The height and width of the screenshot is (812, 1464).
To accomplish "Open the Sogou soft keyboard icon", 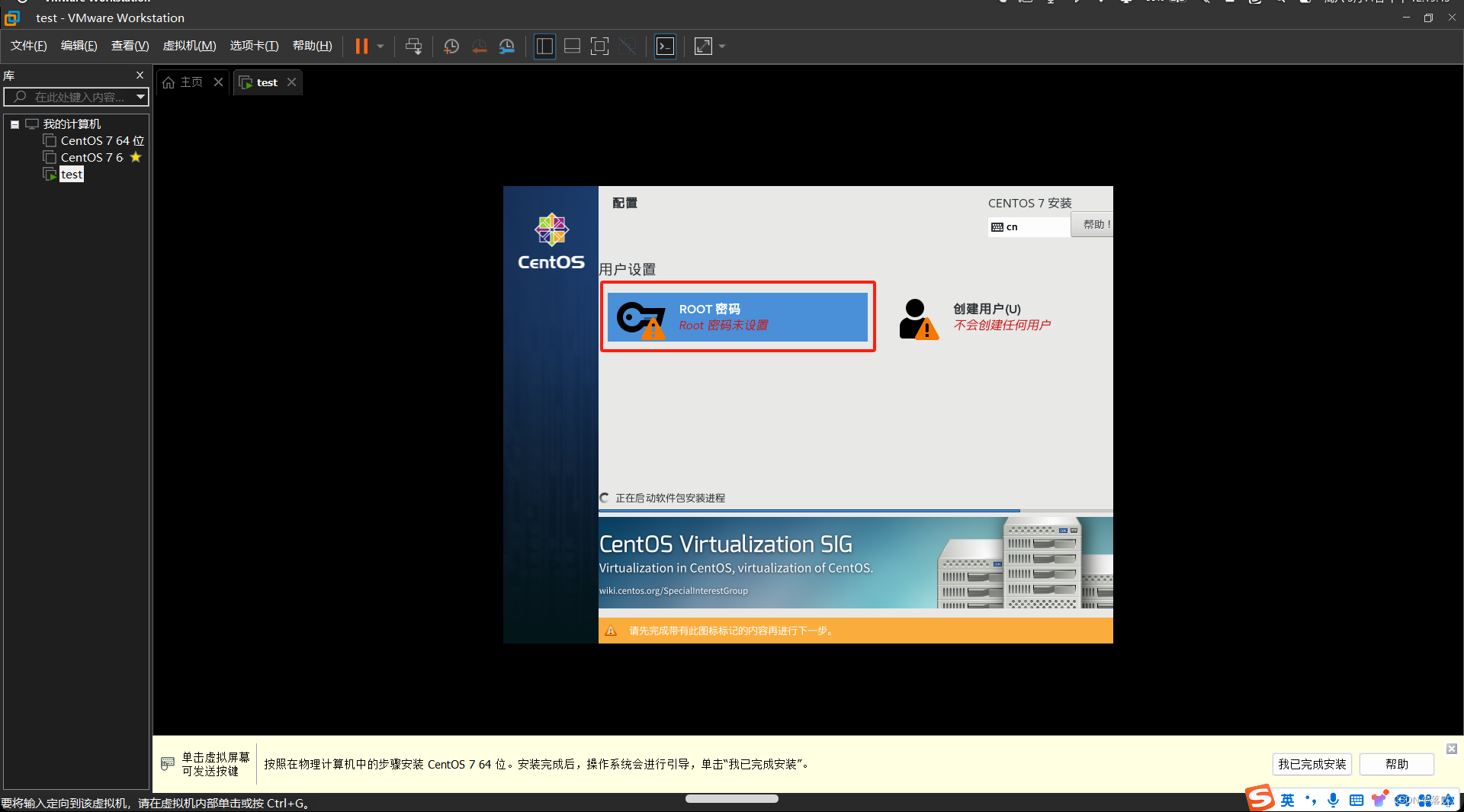I will 1356,800.
